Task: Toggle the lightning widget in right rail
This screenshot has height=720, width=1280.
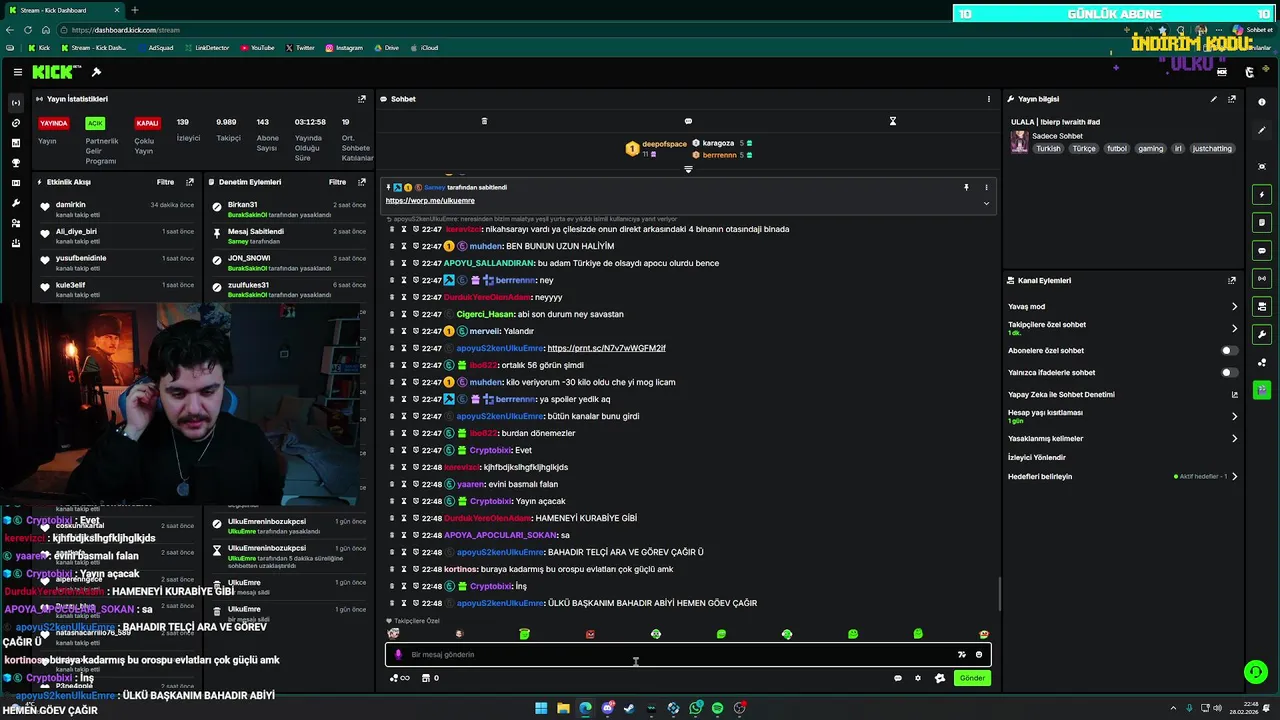Action: point(1262,194)
